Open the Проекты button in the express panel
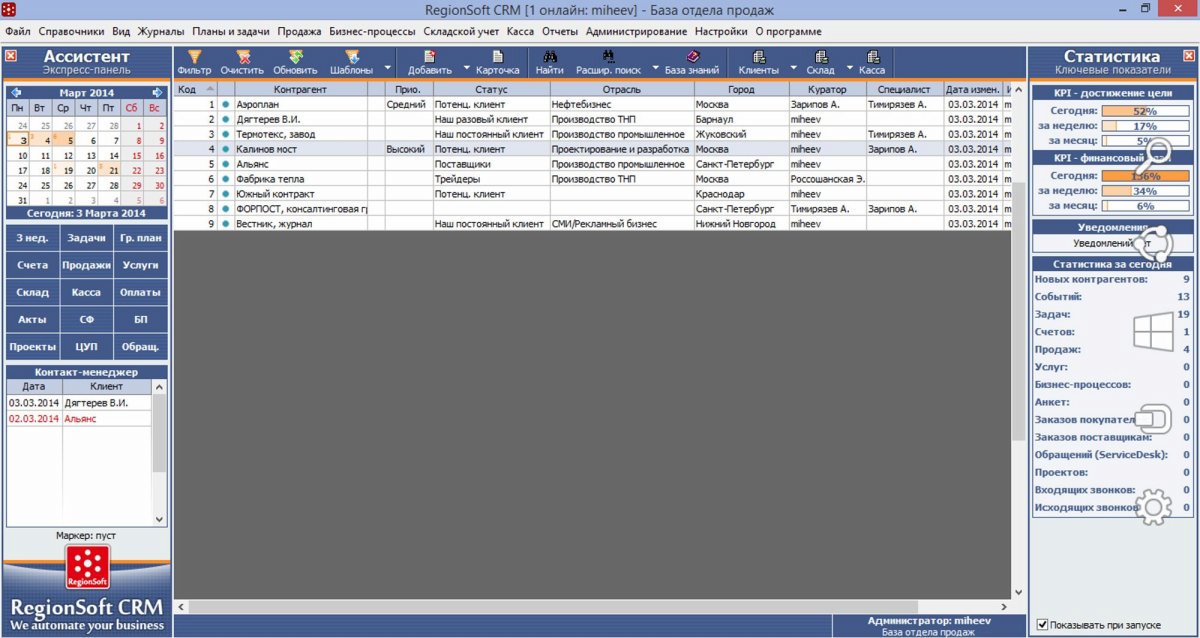Screen dimensions: 1200x638 32,347
